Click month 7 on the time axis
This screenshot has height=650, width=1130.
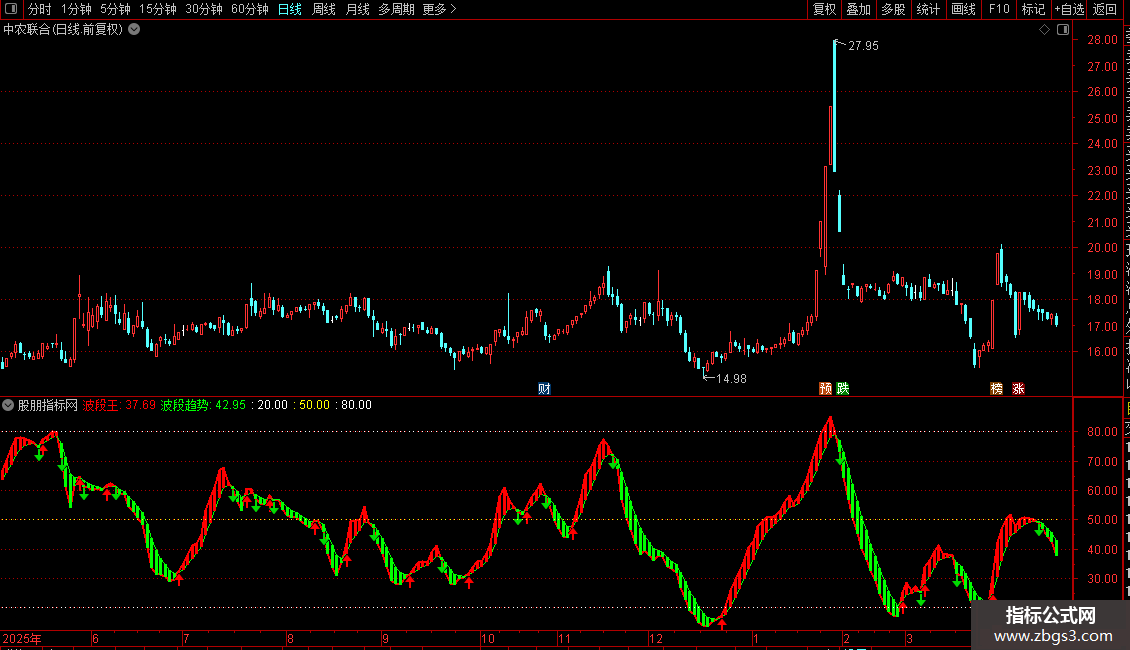pyautogui.click(x=186, y=638)
